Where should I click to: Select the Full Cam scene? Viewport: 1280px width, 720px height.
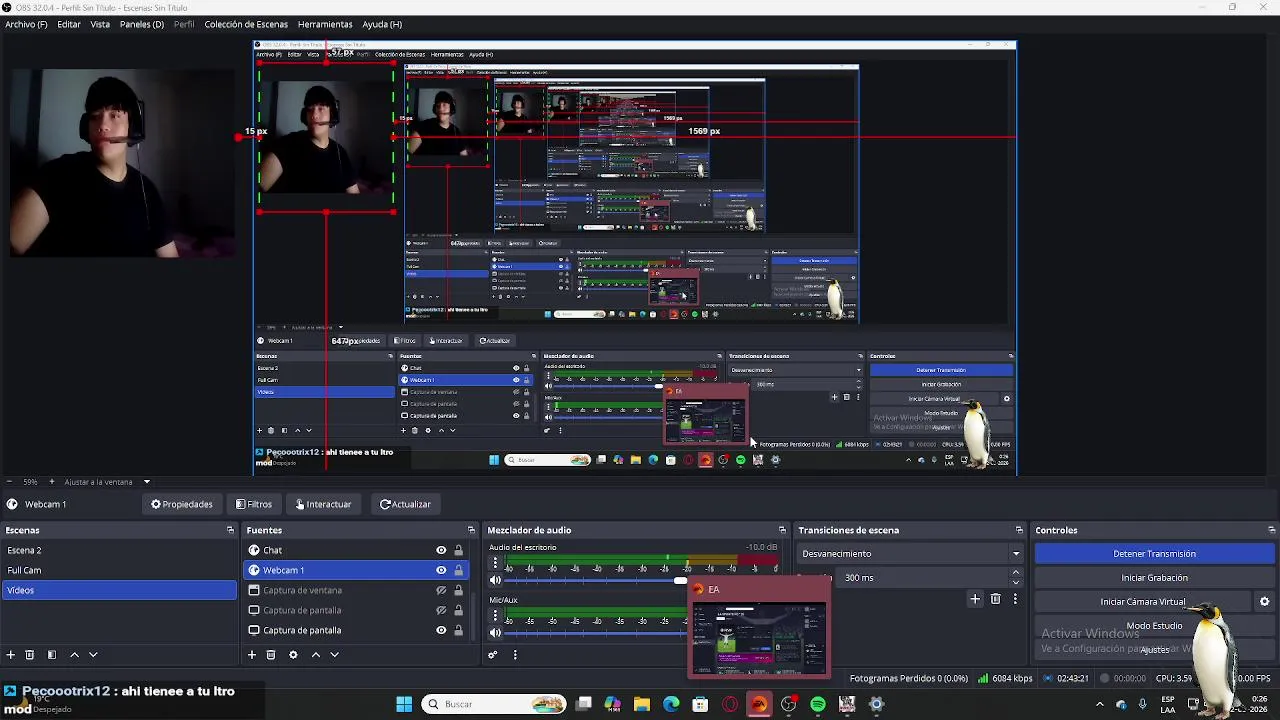click(x=119, y=570)
